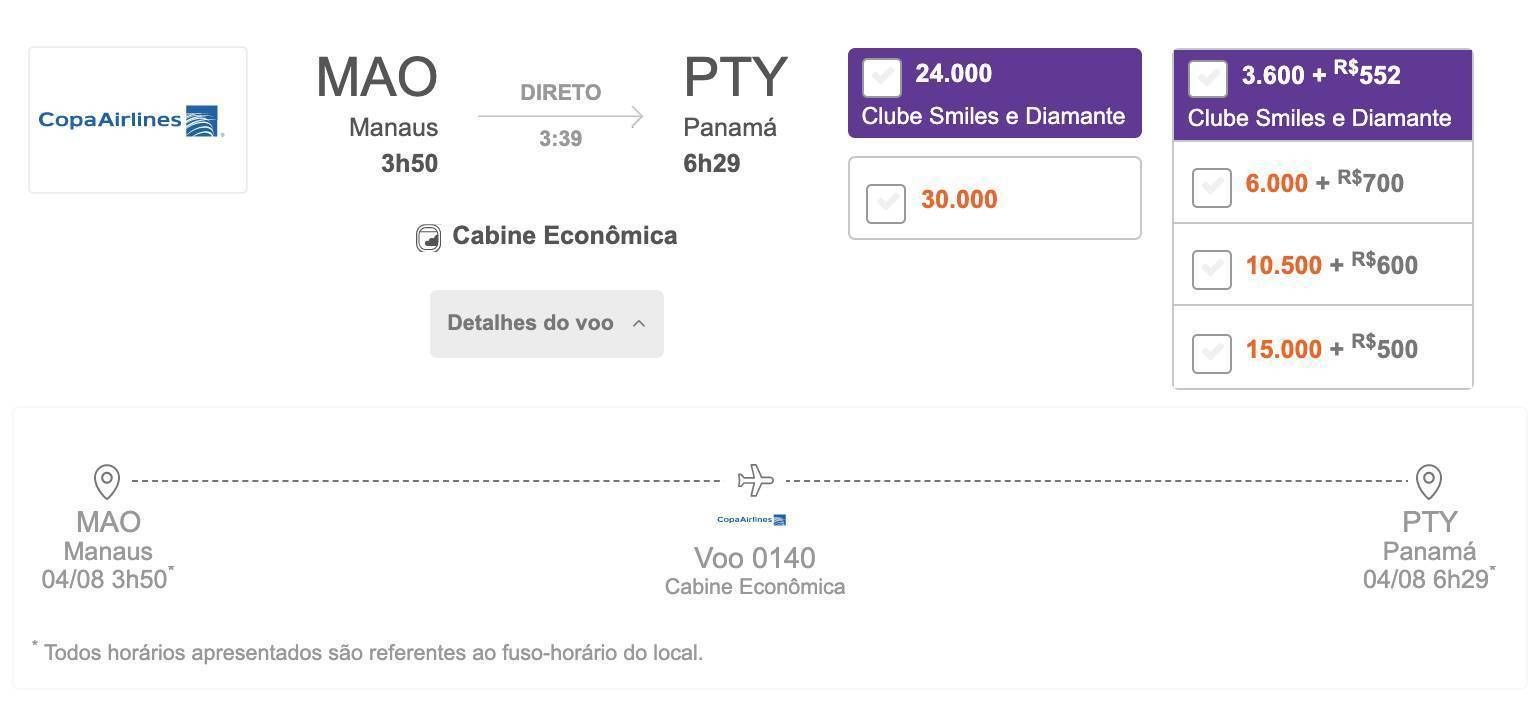This screenshot has height=702, width=1534.
Task: Collapse the Detalhes do voo section
Action: (x=547, y=324)
